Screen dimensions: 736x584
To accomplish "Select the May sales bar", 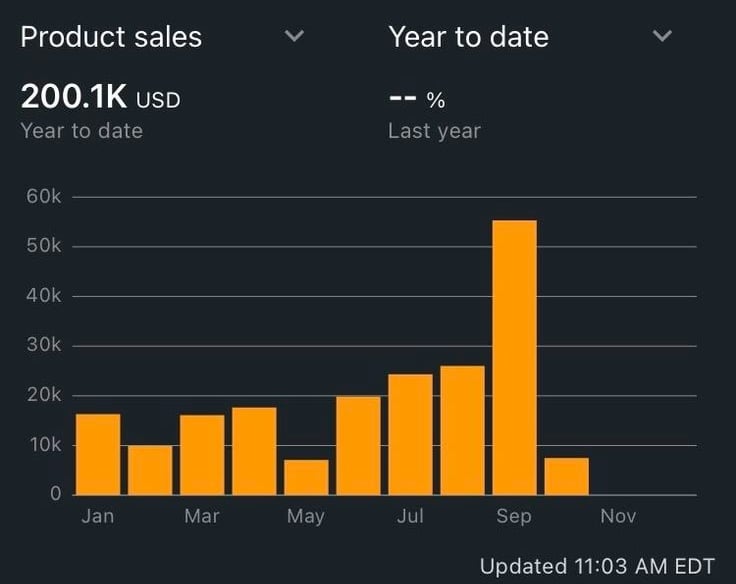I will 306,477.
